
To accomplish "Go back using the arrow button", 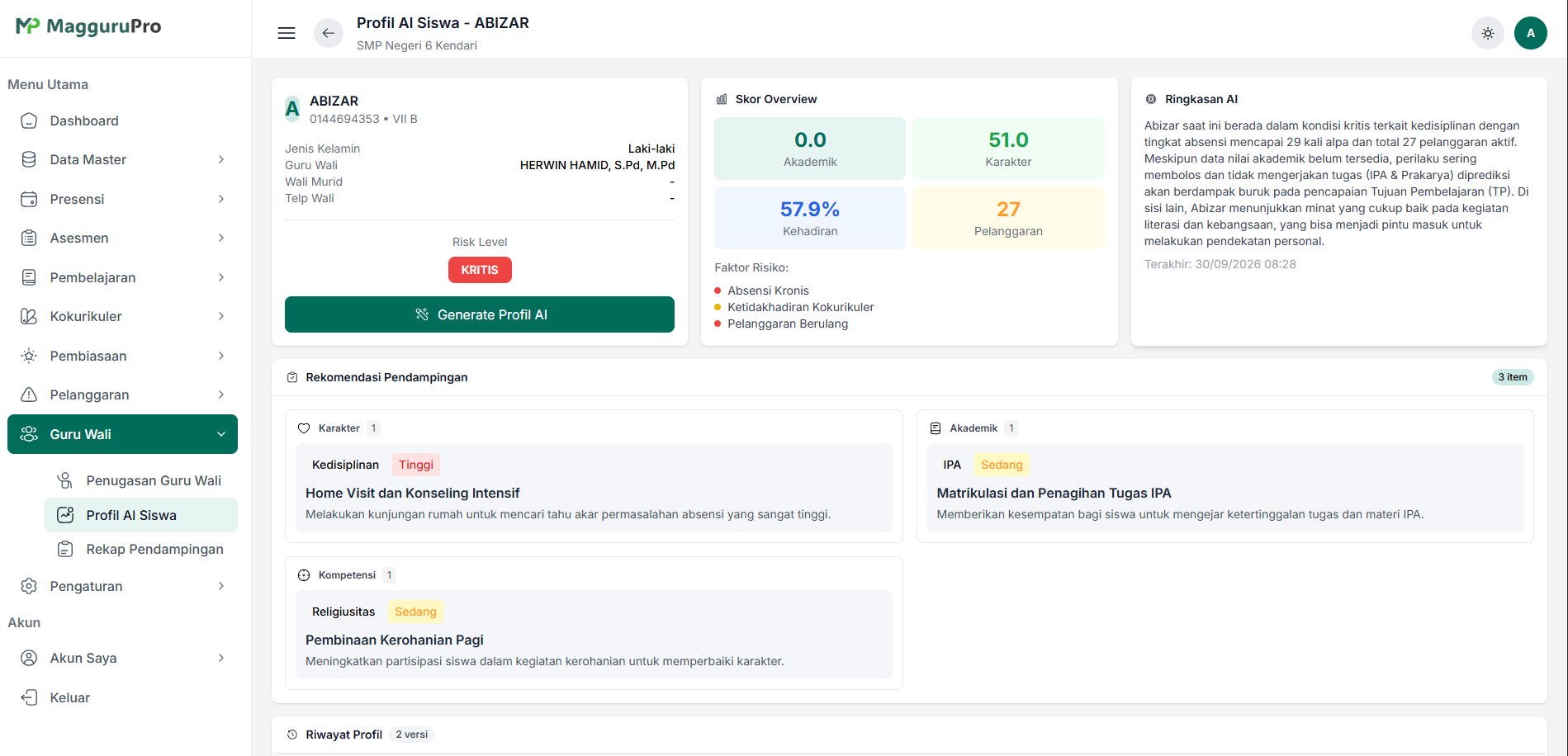I will 329,33.
